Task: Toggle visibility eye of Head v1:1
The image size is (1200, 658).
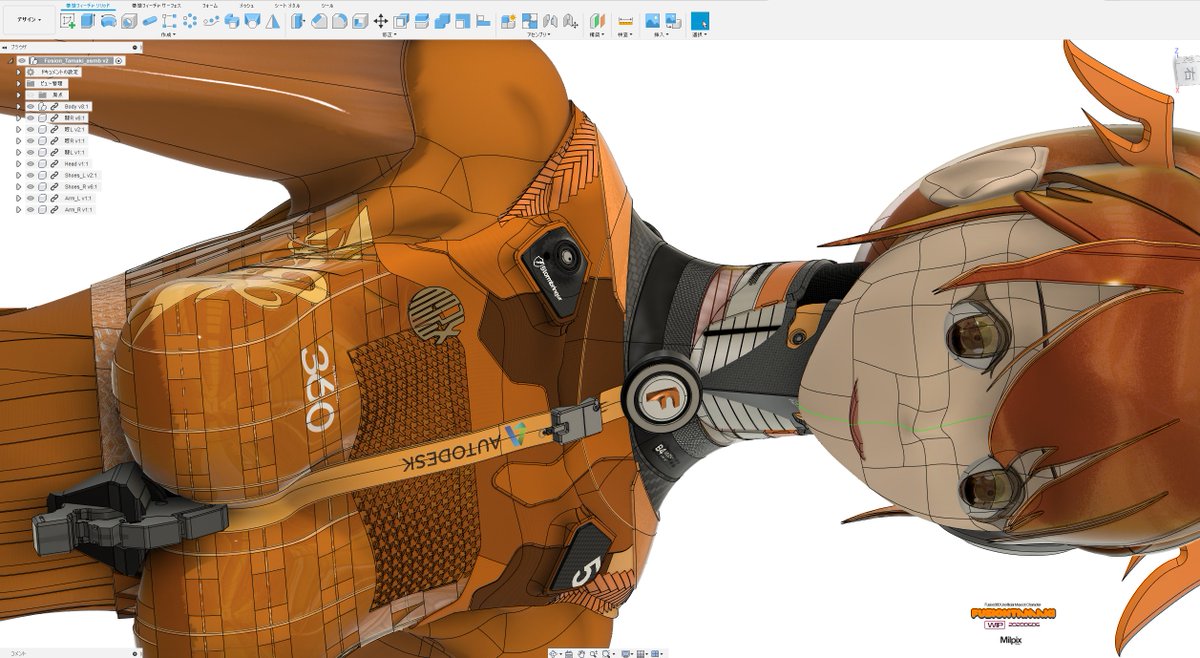Action: 31,164
